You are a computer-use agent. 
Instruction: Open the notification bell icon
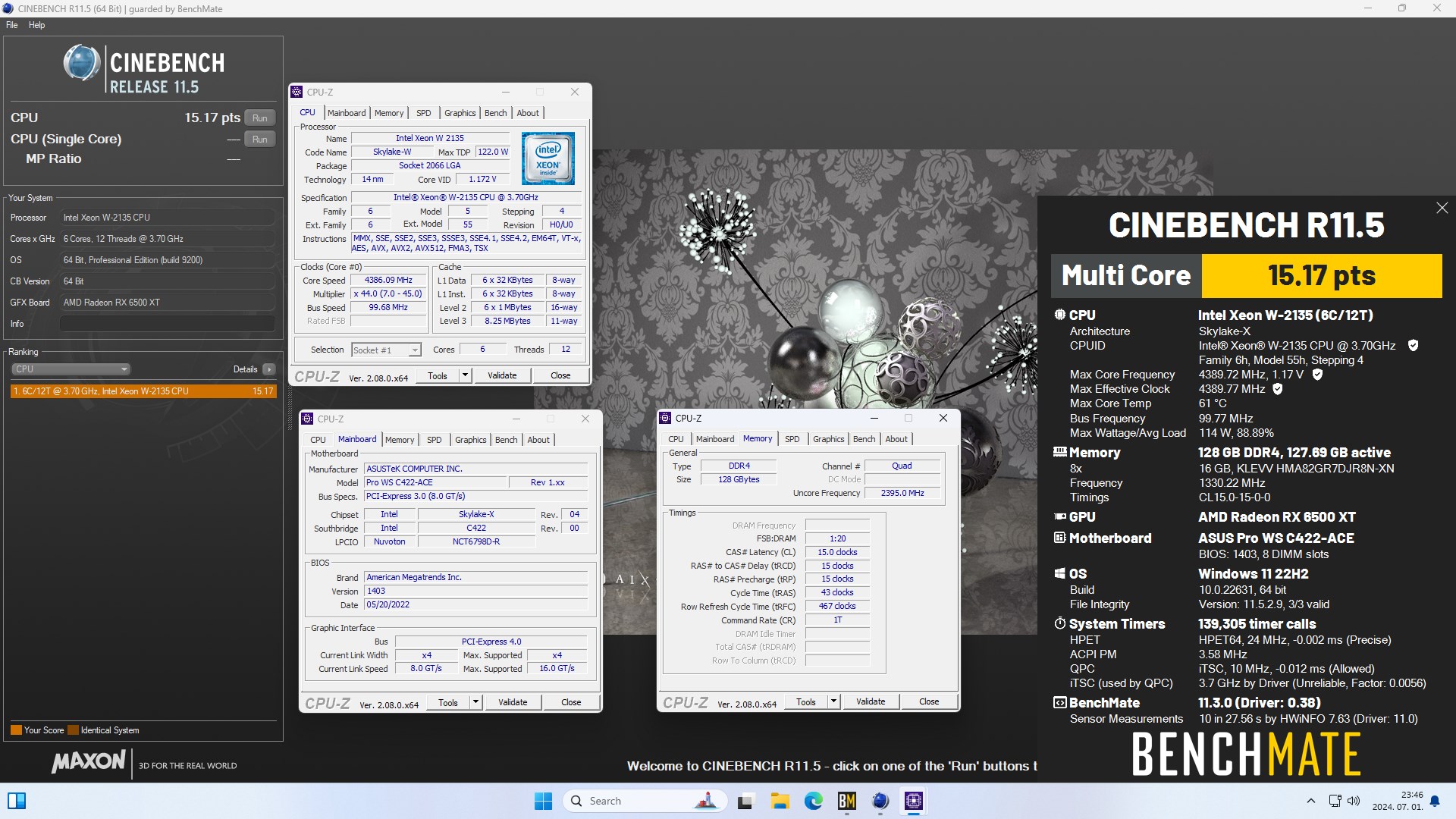[x=1434, y=801]
